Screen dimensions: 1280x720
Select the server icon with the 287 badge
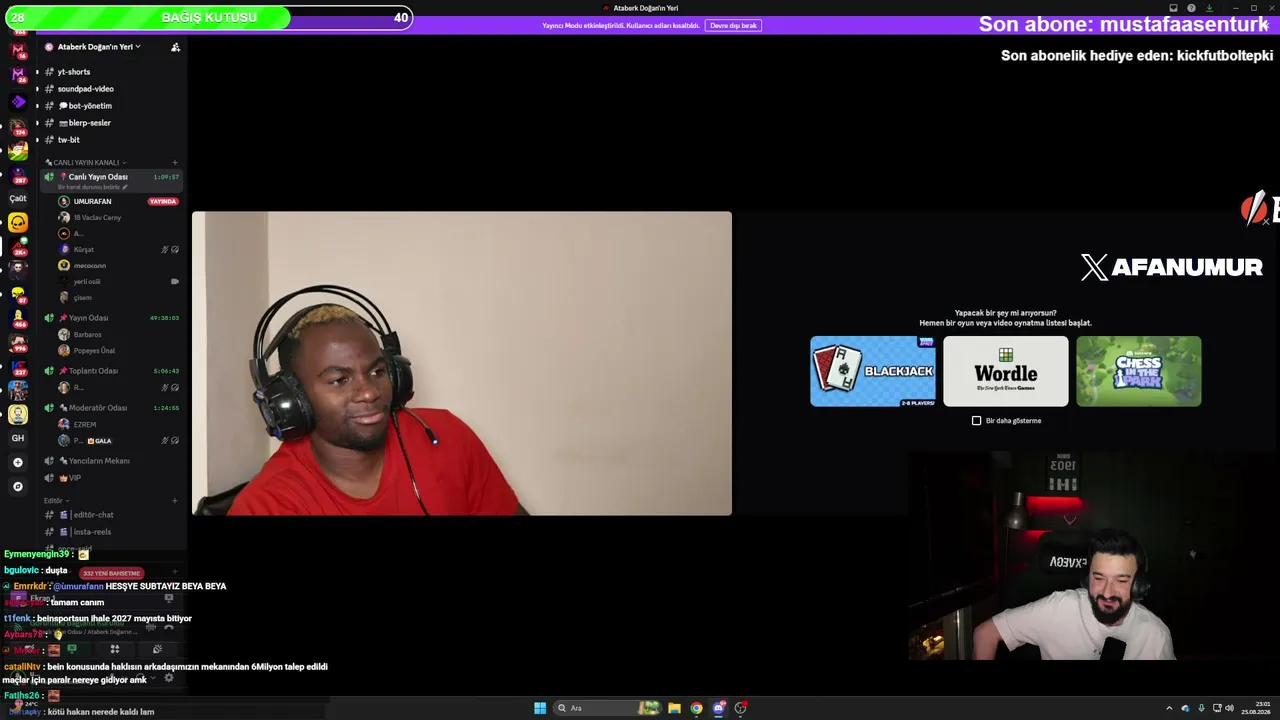[x=17, y=175]
